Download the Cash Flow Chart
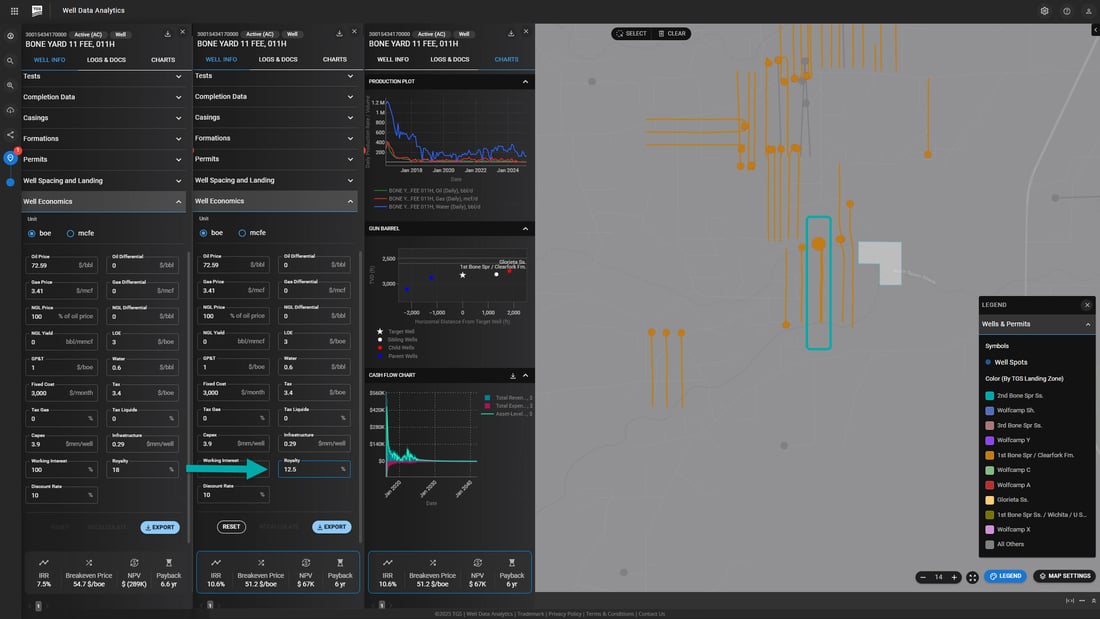Screen dimensions: 1100x619 pos(513,375)
